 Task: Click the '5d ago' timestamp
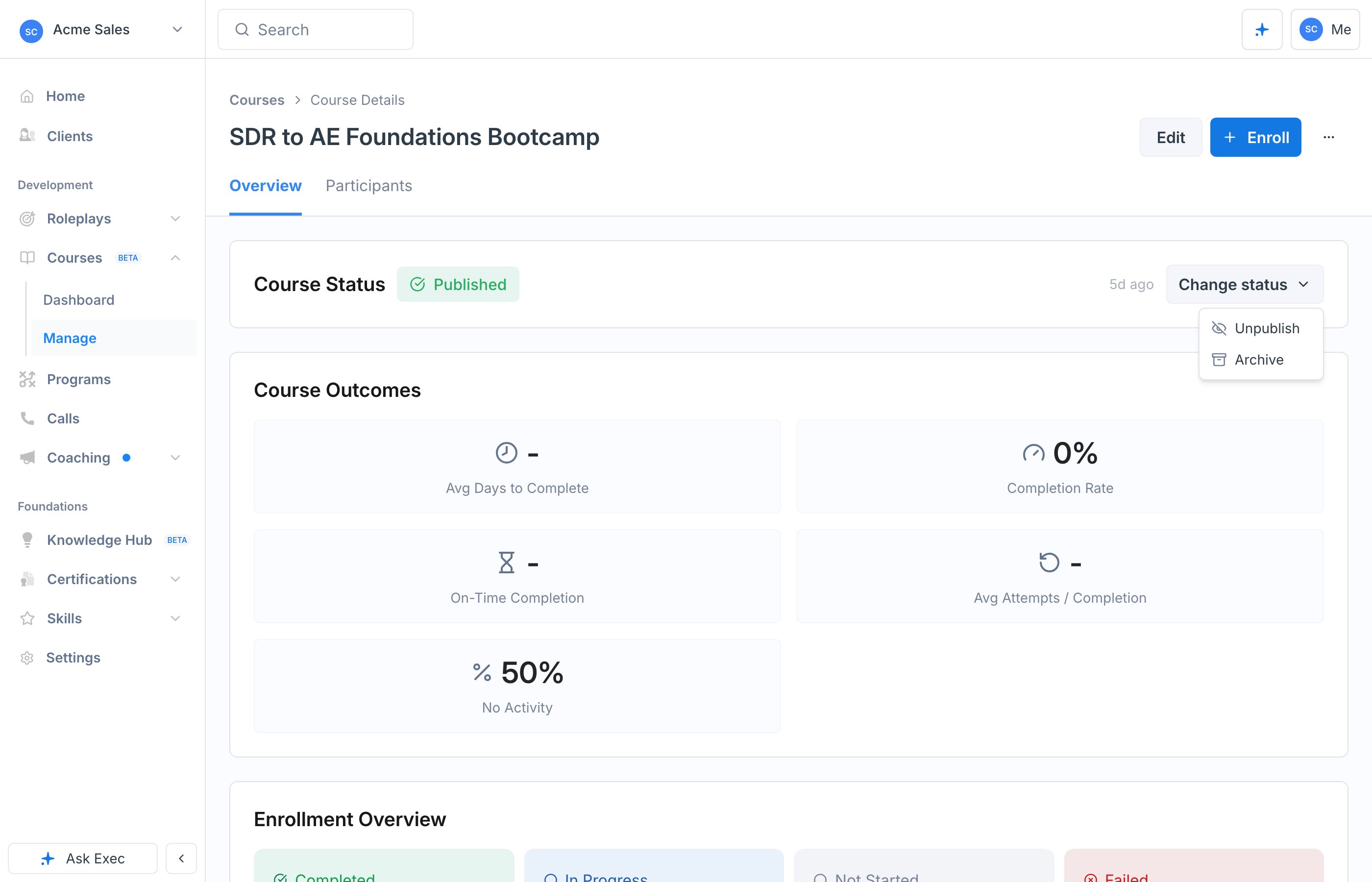pos(1131,284)
